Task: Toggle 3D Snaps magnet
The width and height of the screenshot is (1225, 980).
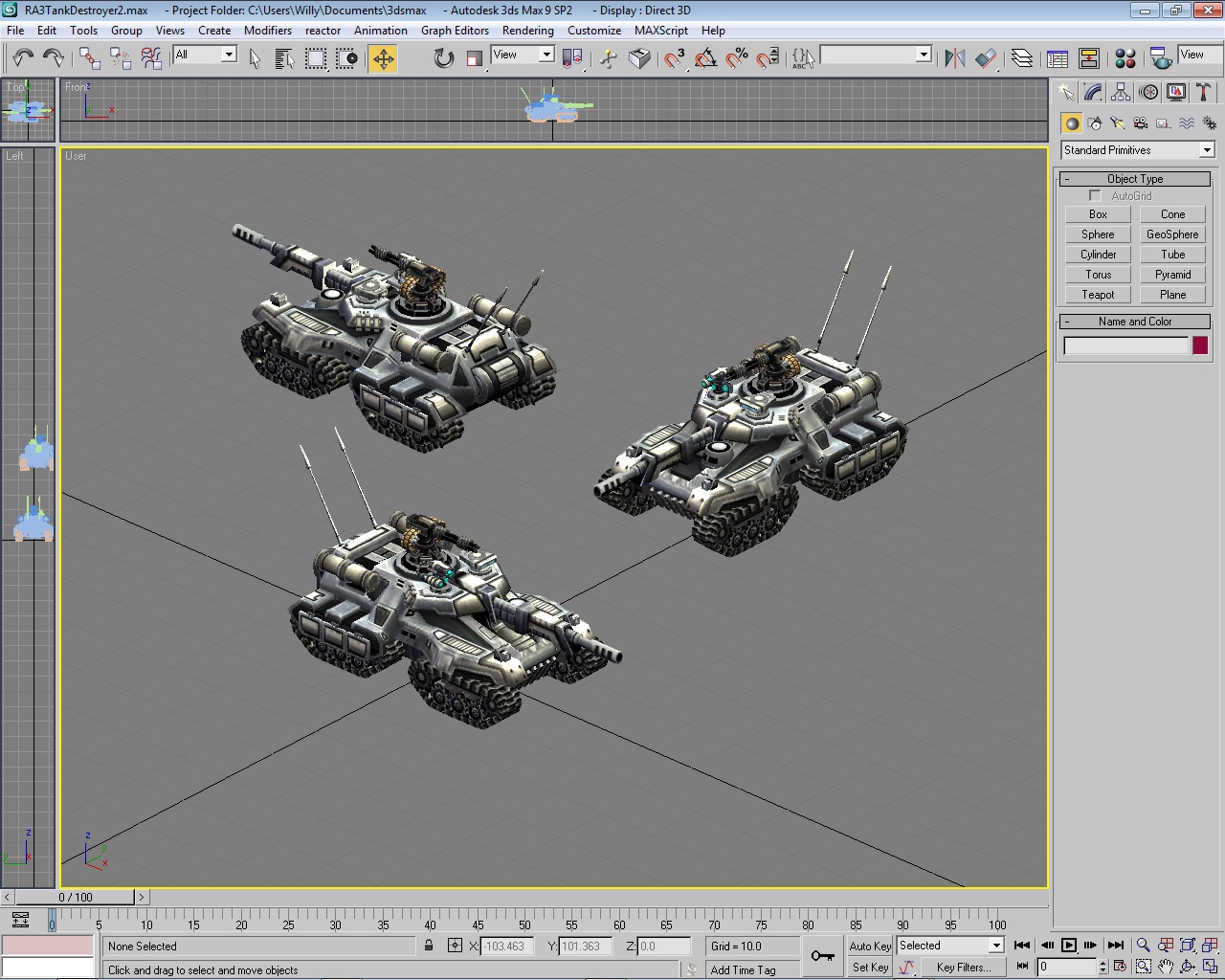Action: (676, 58)
